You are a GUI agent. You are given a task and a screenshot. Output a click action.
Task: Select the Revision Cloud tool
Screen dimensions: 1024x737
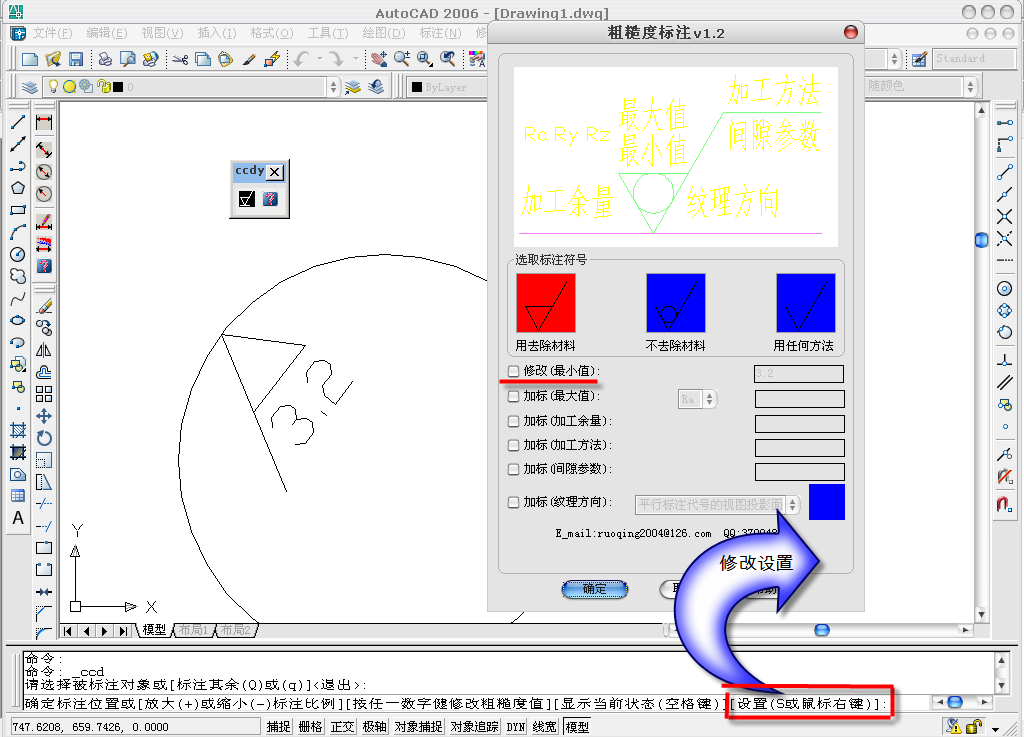[18, 276]
